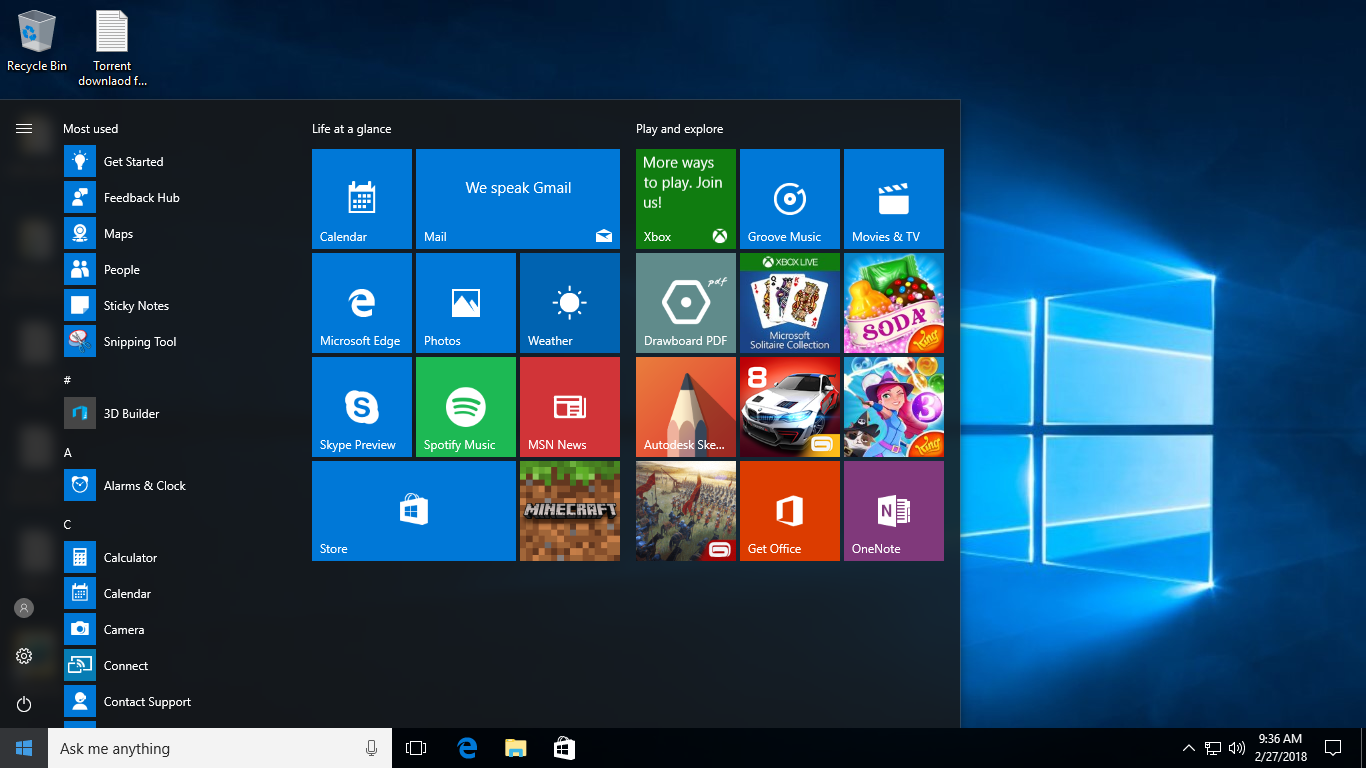Open Spotify Music tile
1366x768 pixels.
(x=466, y=407)
